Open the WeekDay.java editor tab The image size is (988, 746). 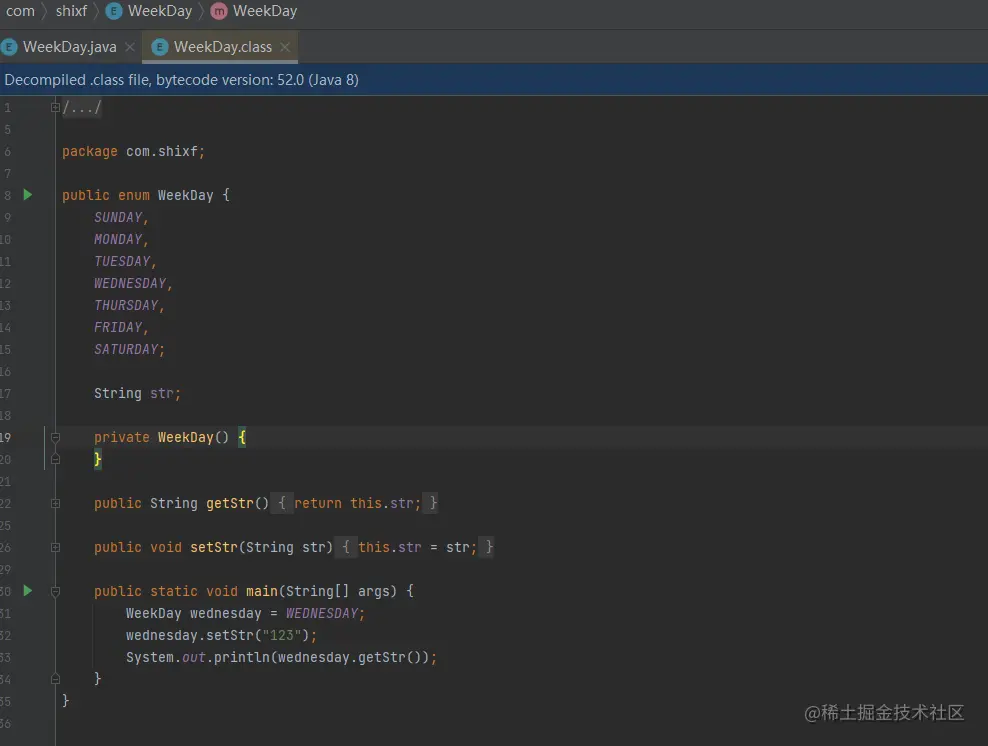[x=68, y=47]
